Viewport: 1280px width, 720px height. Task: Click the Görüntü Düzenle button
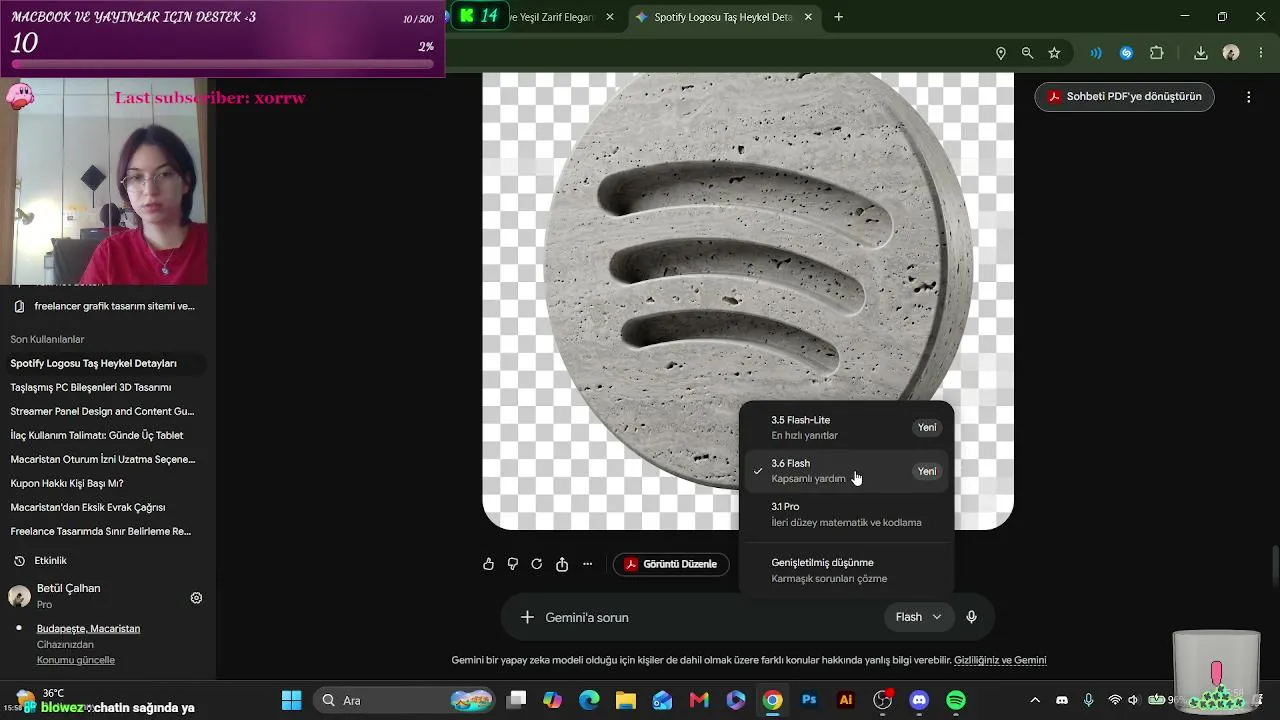[x=671, y=564]
